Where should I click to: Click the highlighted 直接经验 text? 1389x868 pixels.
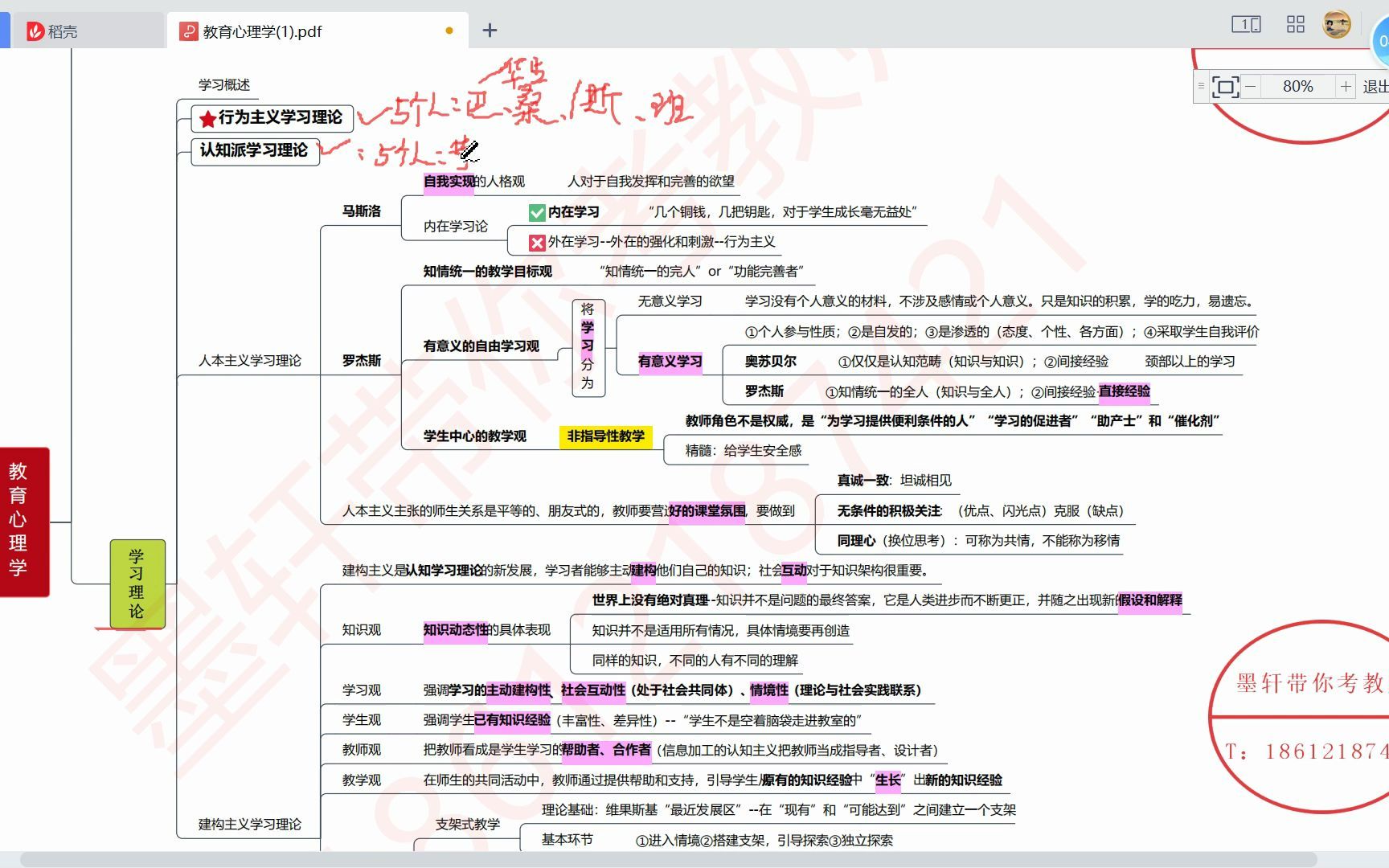pyautogui.click(x=1125, y=391)
